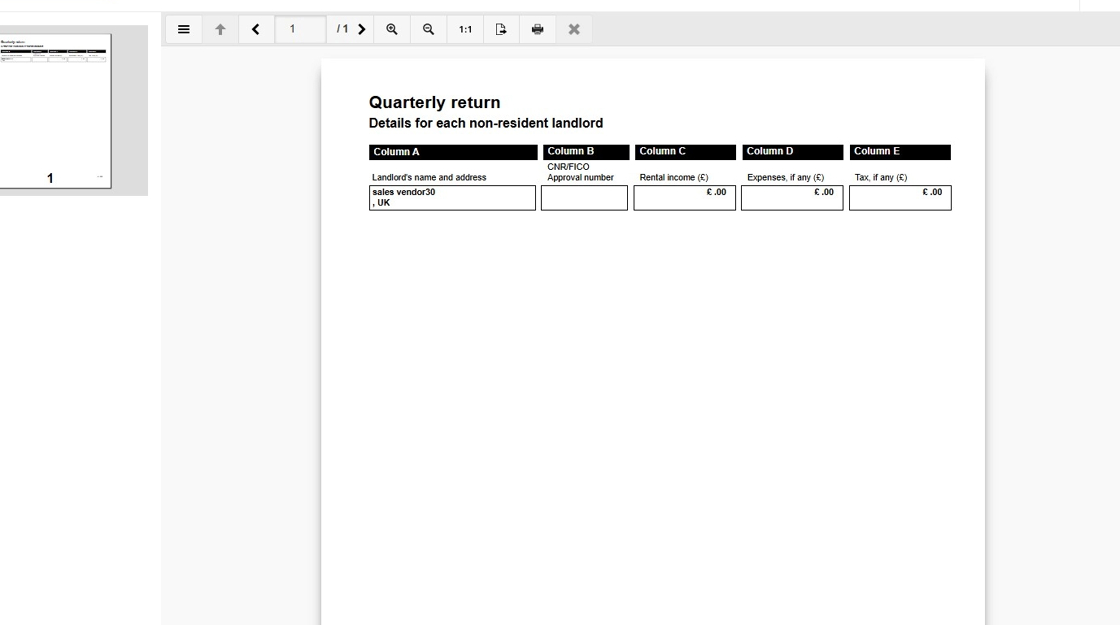The height and width of the screenshot is (625, 1120).
Task: Click the Column E header
Action: coord(900,152)
